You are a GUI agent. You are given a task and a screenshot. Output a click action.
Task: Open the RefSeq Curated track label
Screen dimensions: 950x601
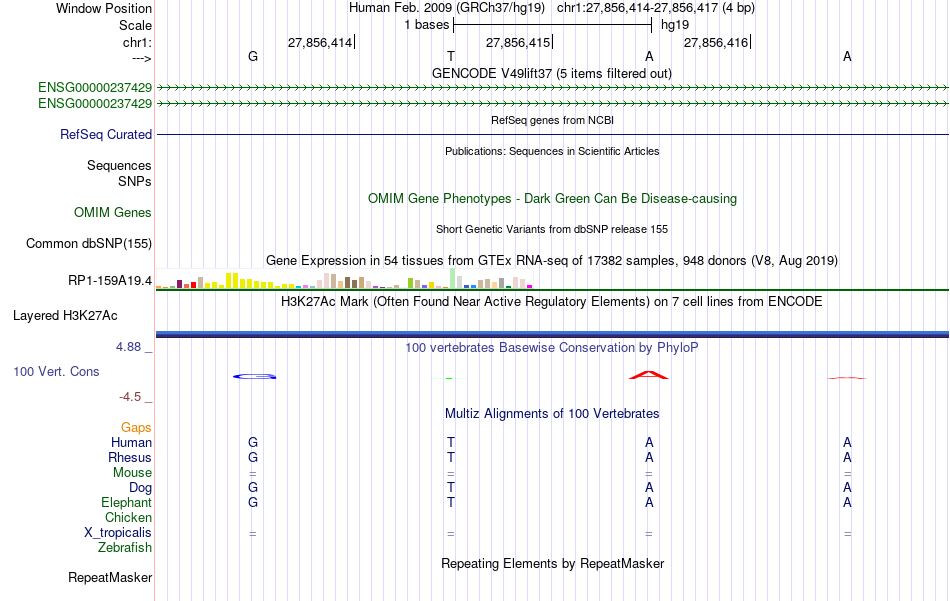[x=105, y=134]
